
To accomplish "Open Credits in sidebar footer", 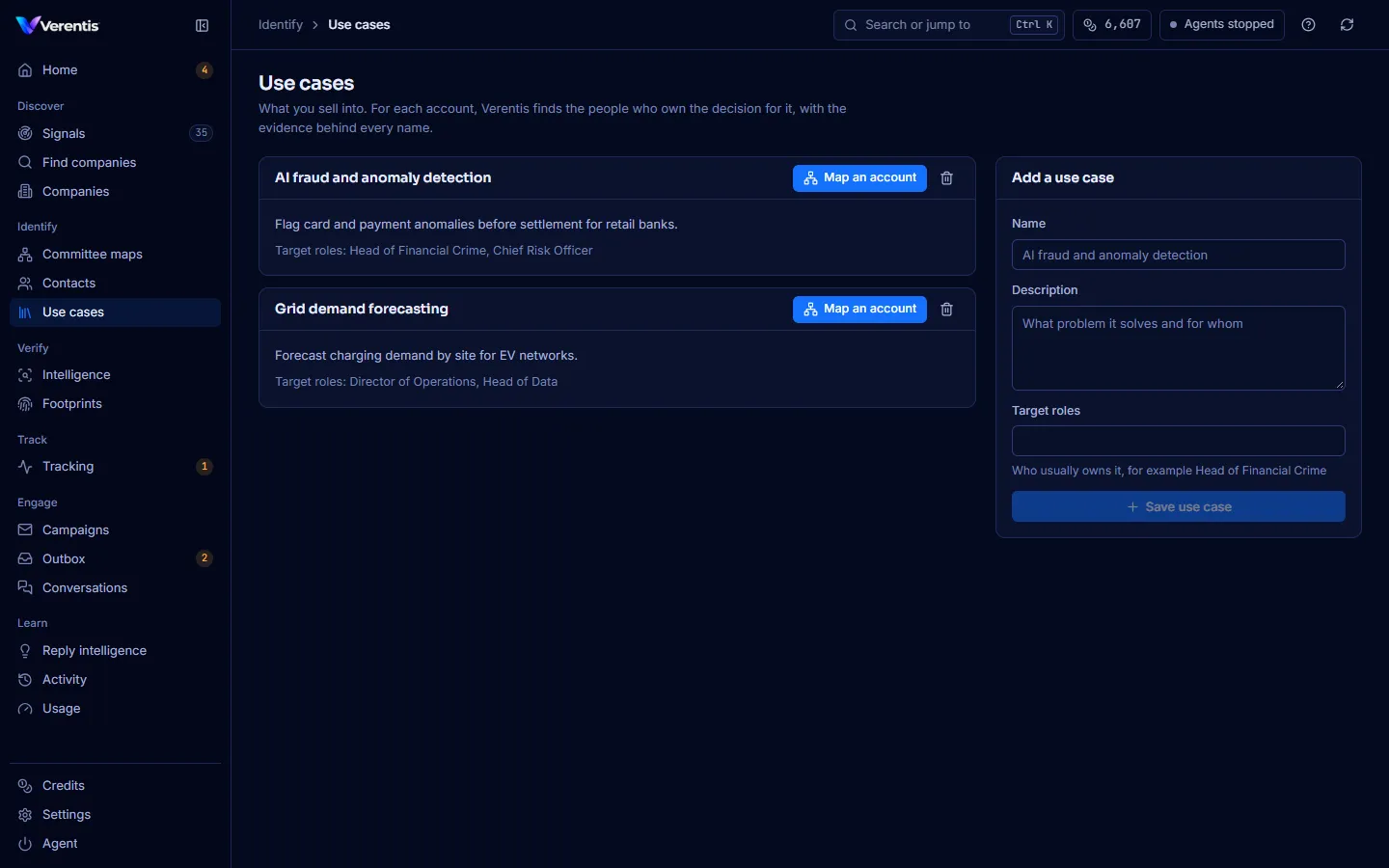I will pyautogui.click(x=115, y=786).
